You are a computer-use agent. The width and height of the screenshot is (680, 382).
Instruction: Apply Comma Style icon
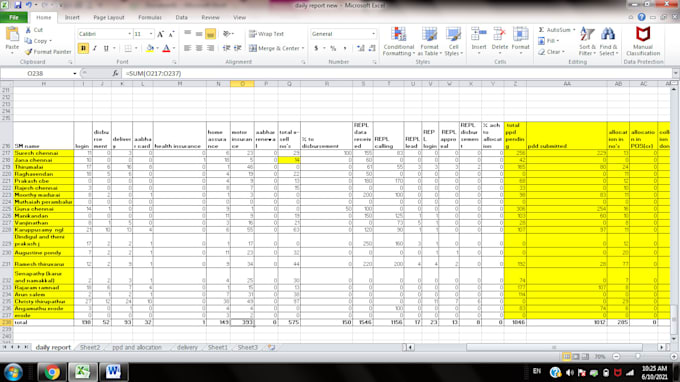click(345, 48)
